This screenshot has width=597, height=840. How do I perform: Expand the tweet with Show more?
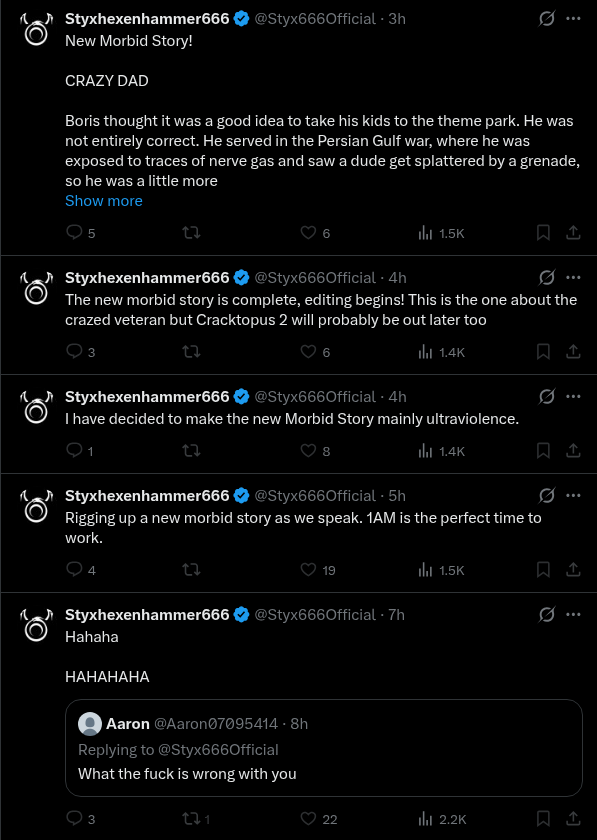[104, 201]
